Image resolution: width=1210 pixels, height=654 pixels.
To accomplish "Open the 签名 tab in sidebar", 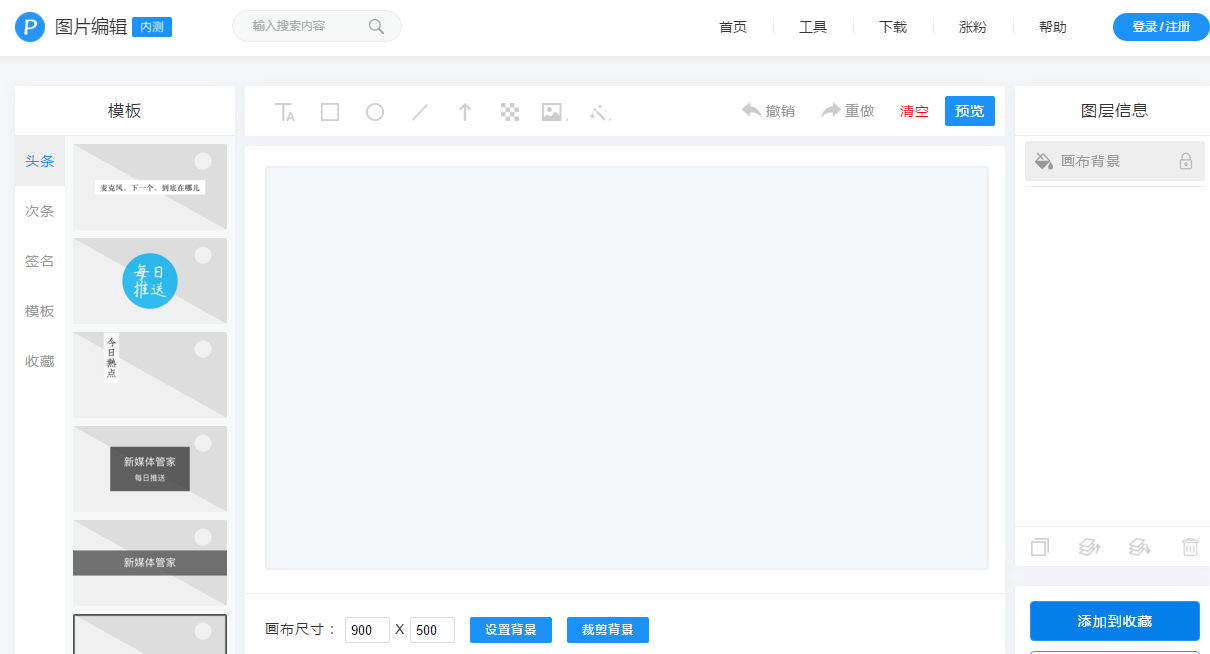I will pyautogui.click(x=40, y=261).
